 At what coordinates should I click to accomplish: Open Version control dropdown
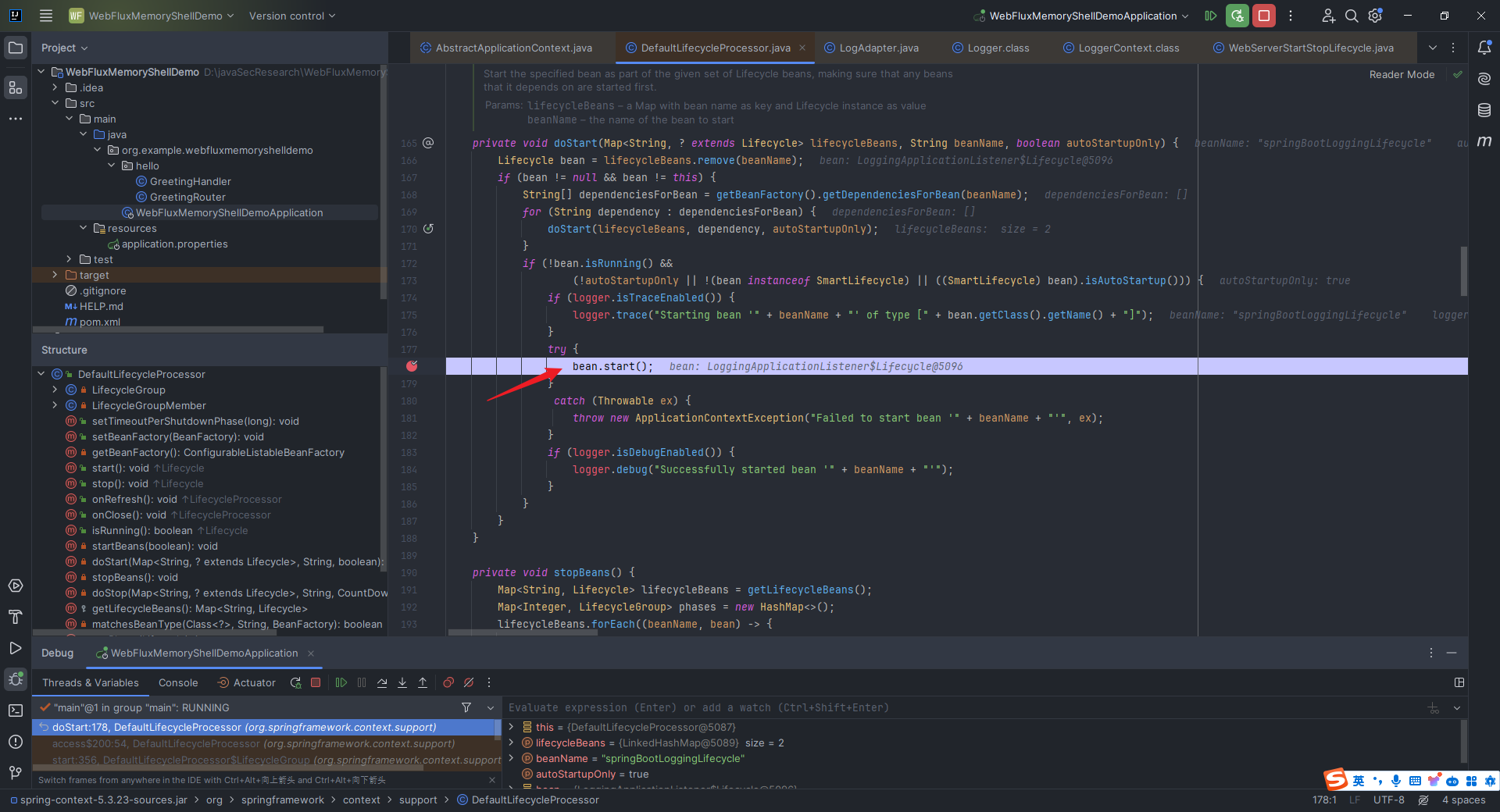tap(291, 16)
